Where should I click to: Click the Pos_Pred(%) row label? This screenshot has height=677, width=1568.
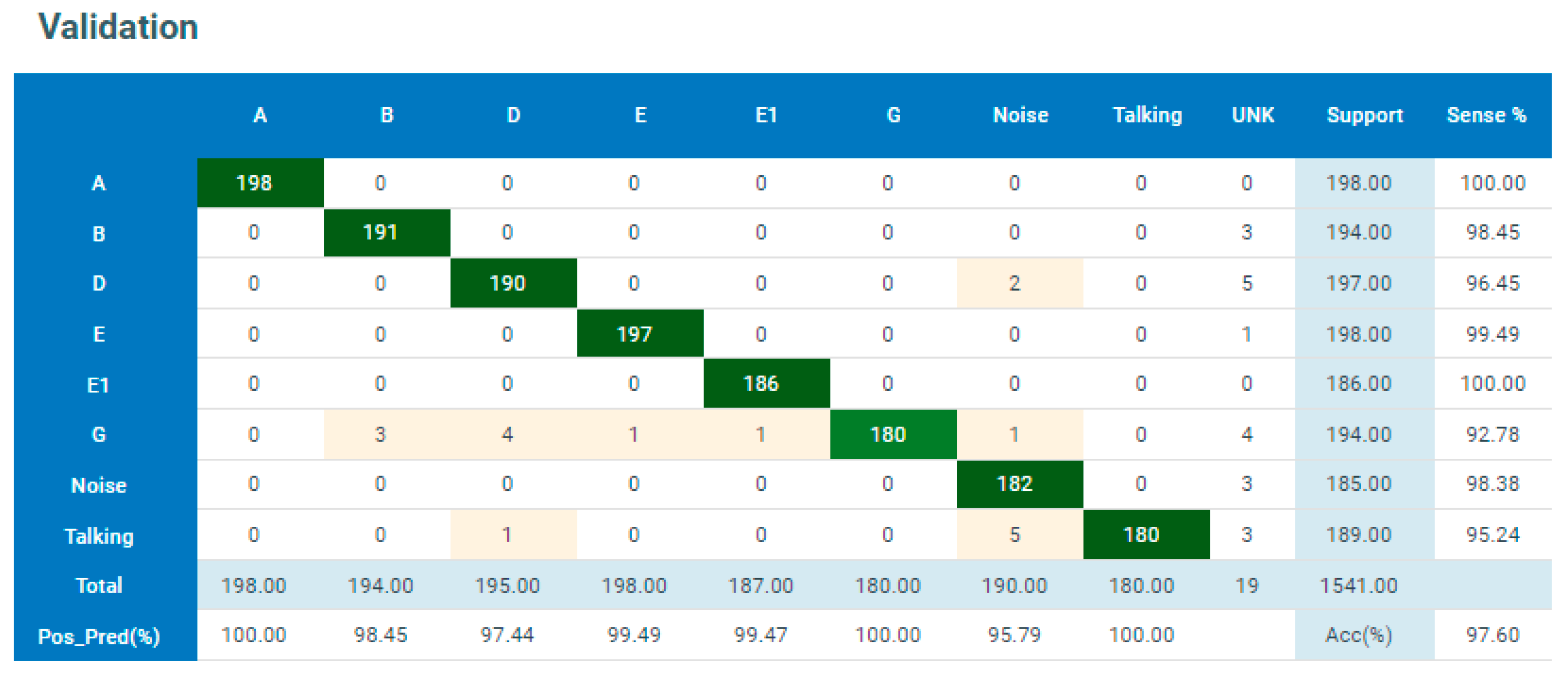99,636
